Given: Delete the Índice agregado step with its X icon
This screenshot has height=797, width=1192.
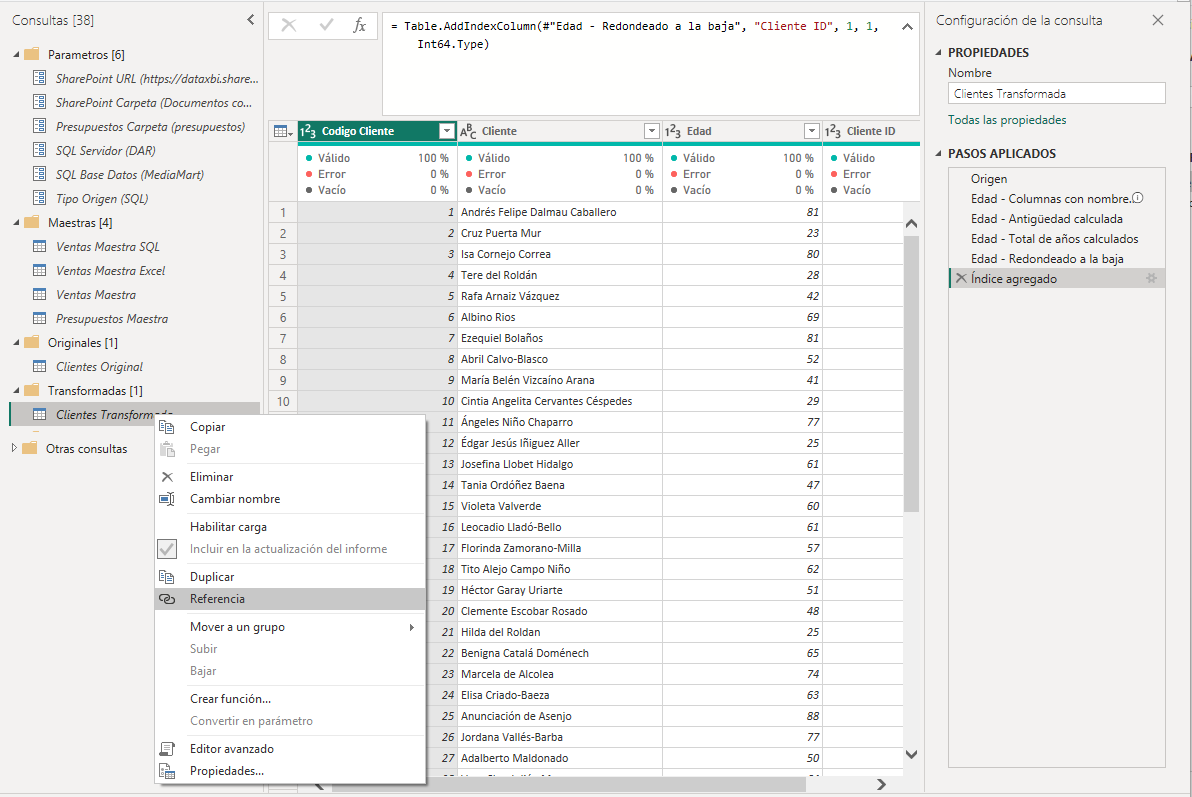Looking at the screenshot, I should [961, 278].
